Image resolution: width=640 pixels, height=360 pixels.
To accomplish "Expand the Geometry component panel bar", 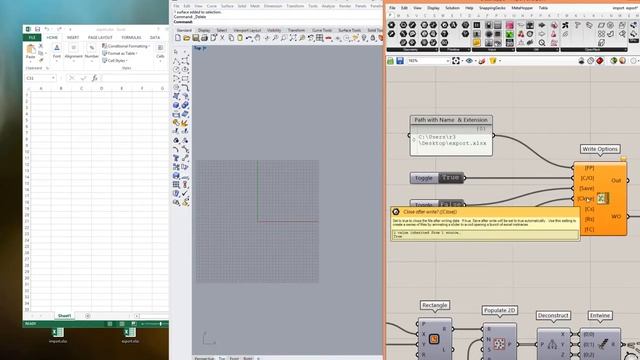I will pos(412,50).
